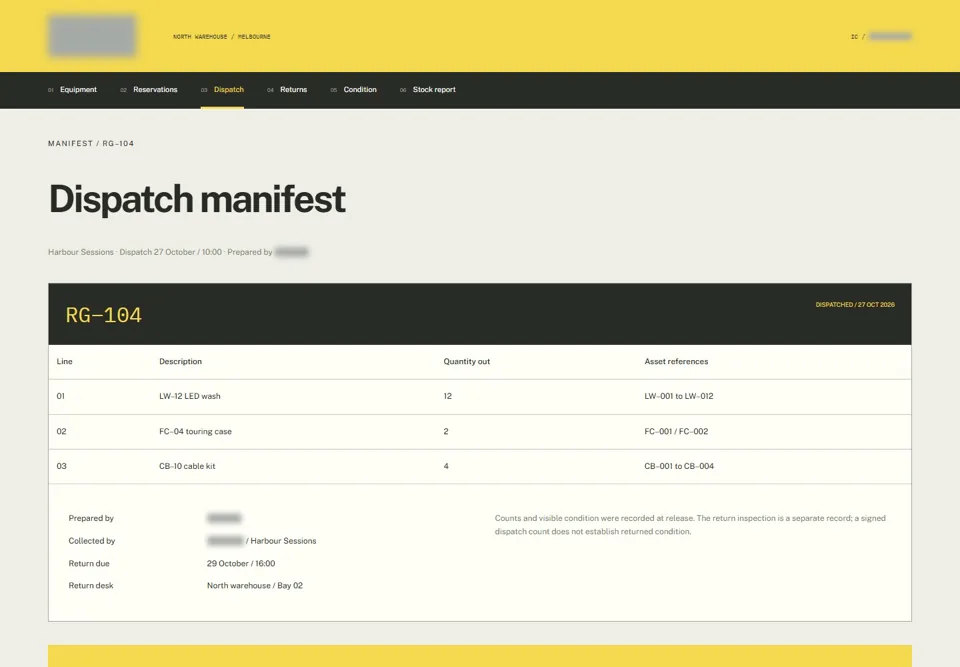Image resolution: width=960 pixels, height=667 pixels.
Task: Select the LW-12 LED wash description
Action: [x=190, y=396]
